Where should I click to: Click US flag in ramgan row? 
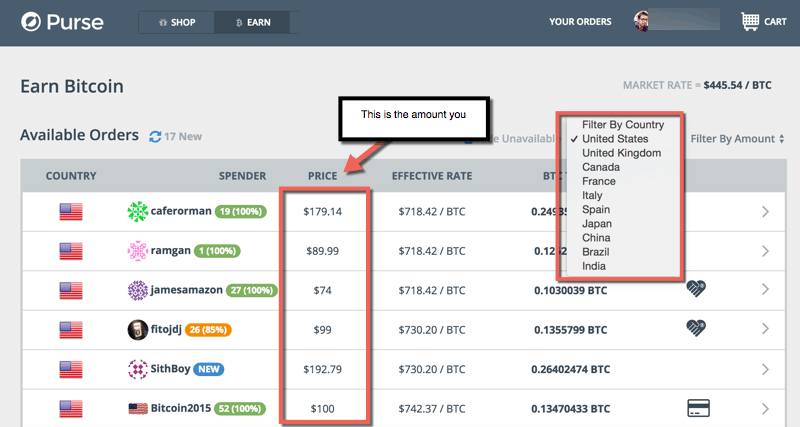[x=71, y=251]
